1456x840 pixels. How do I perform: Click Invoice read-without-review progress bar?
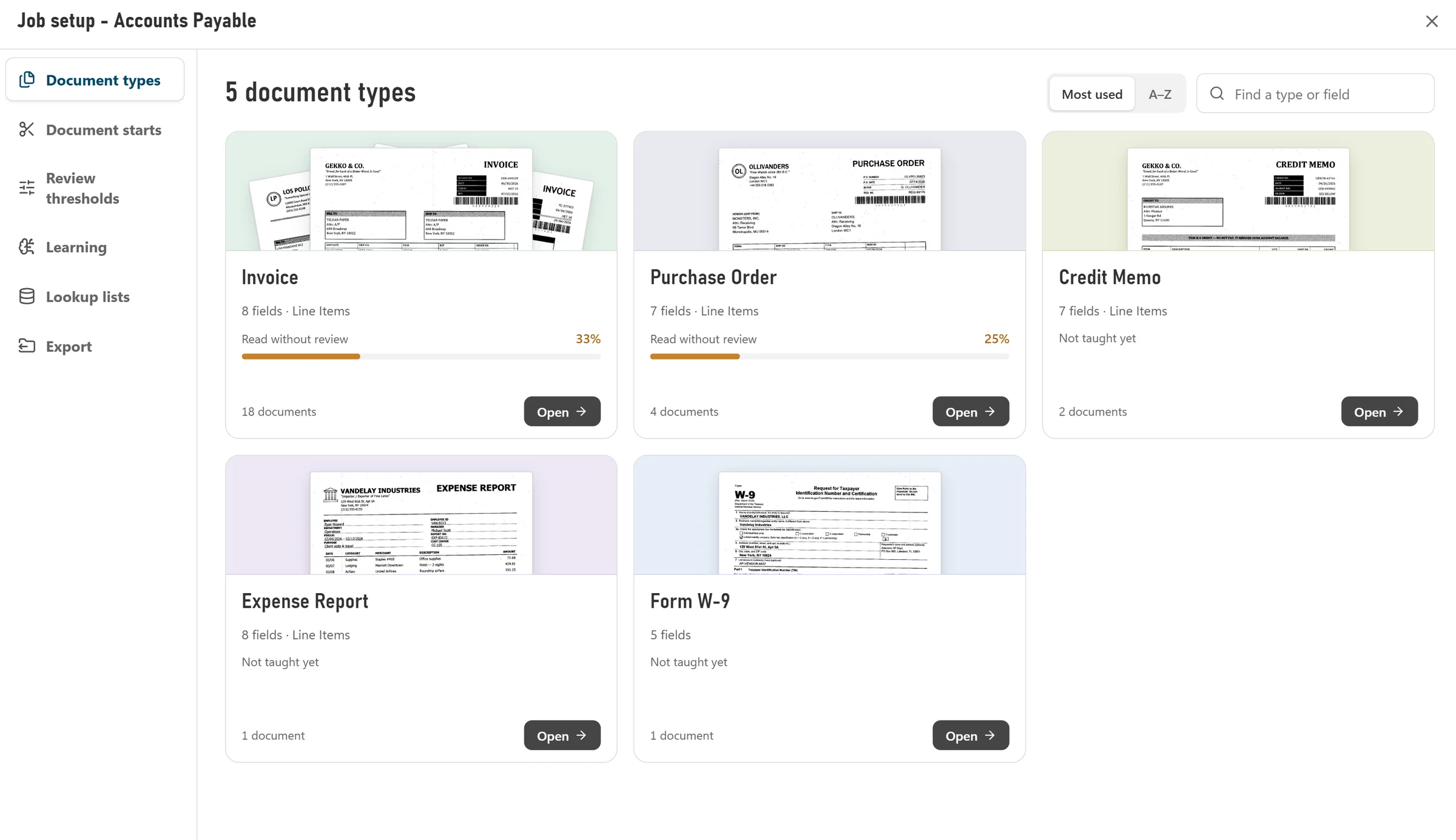pyautogui.click(x=421, y=357)
